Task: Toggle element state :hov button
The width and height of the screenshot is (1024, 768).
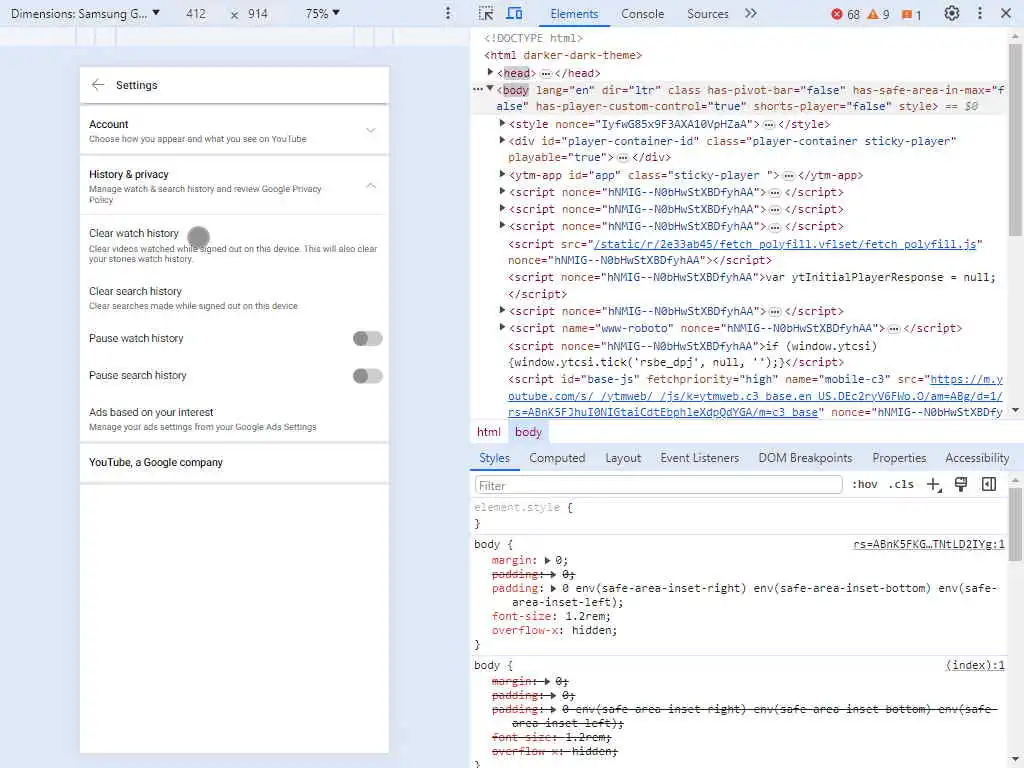Action: point(865,485)
